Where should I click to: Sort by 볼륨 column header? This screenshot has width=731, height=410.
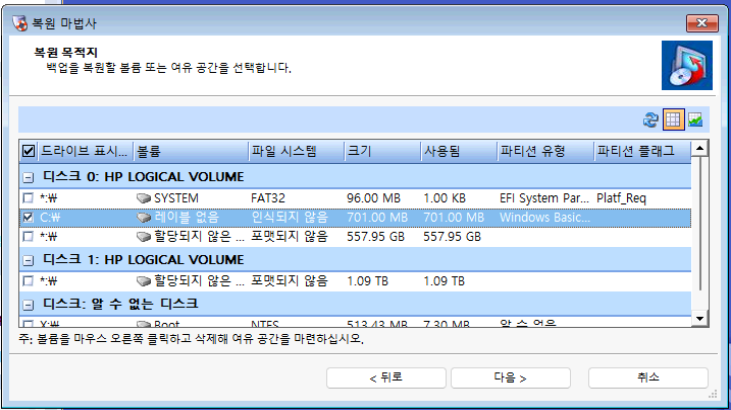(190, 151)
